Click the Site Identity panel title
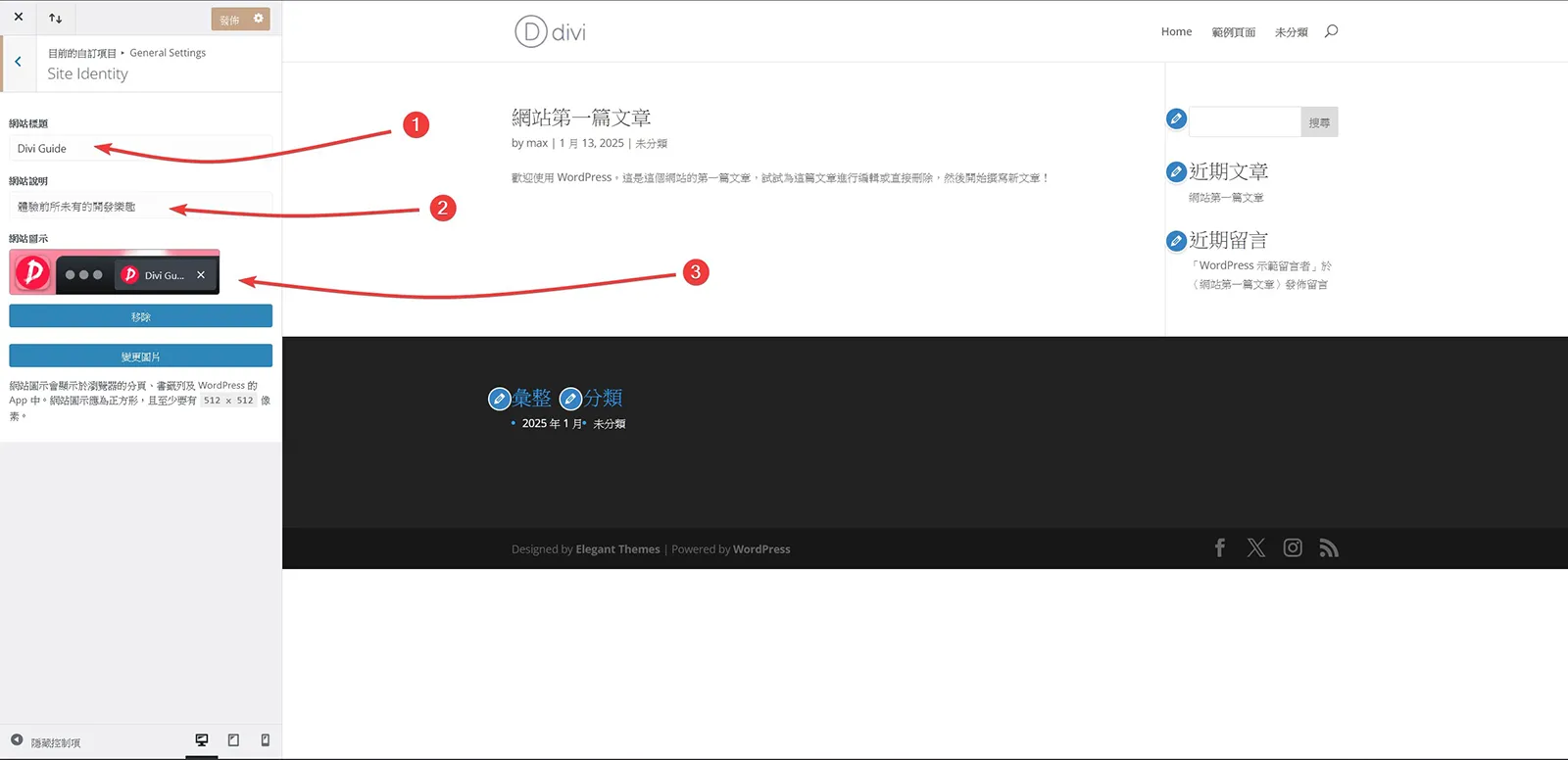The image size is (1568, 760). pyautogui.click(x=87, y=73)
